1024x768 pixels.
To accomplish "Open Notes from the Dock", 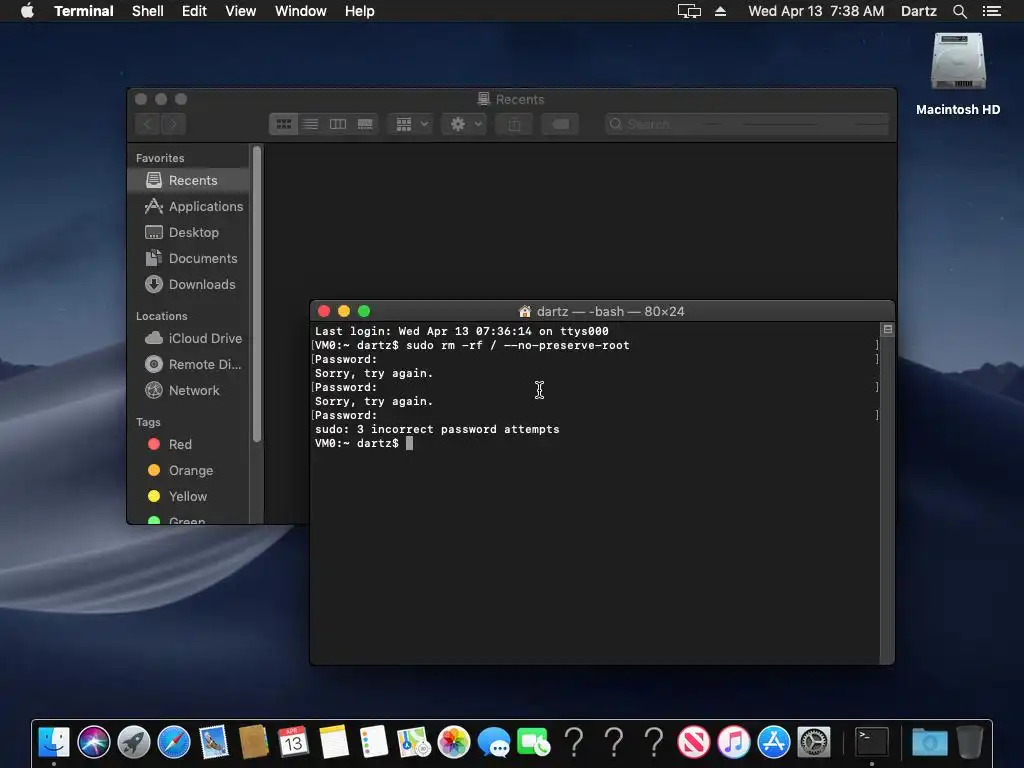I will tap(334, 743).
